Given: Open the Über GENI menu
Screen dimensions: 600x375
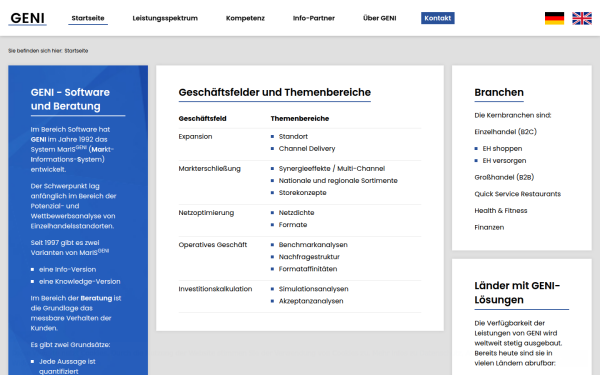Looking at the screenshot, I should click(379, 18).
